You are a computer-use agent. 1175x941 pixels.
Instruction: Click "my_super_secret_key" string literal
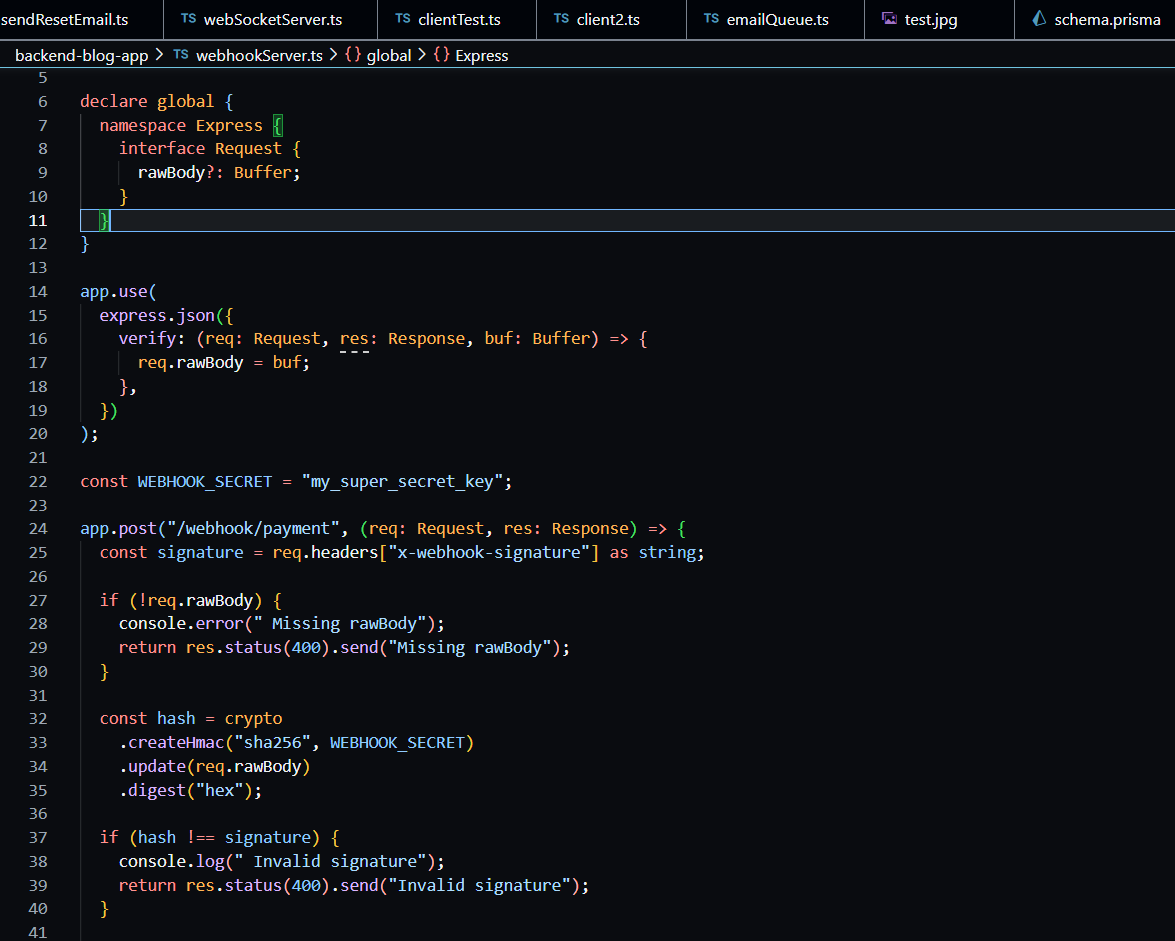tap(402, 482)
